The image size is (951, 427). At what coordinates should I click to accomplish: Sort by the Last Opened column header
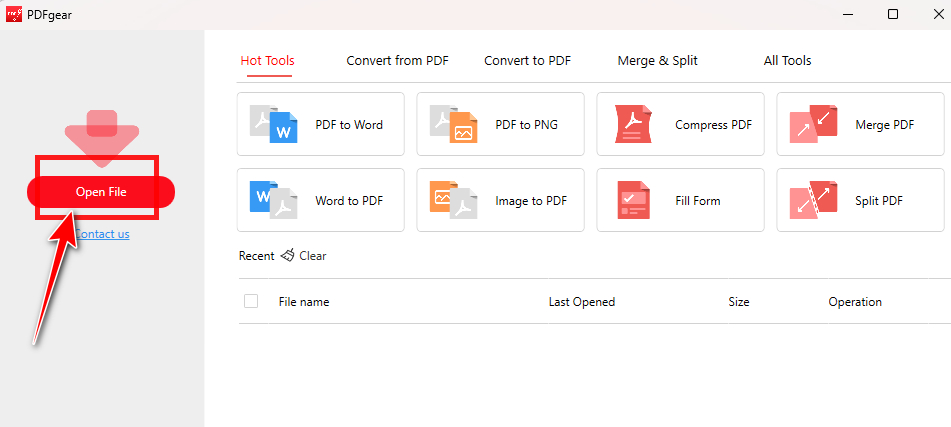(x=582, y=301)
